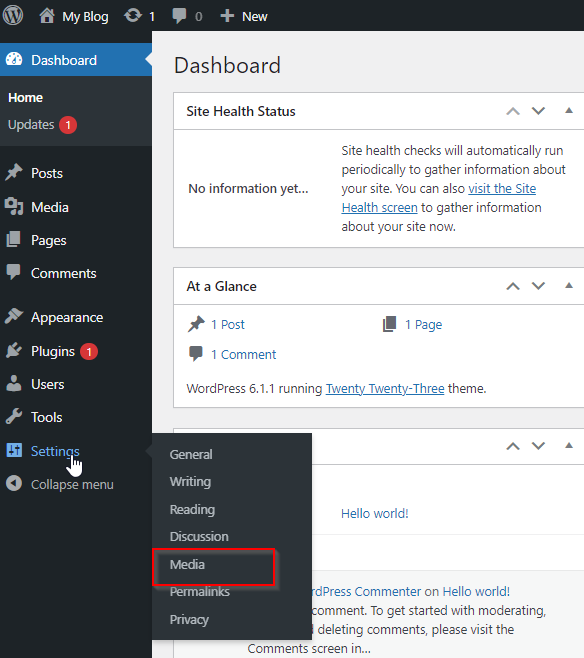Open the Twenty Twenty-Three theme link

click(x=385, y=389)
